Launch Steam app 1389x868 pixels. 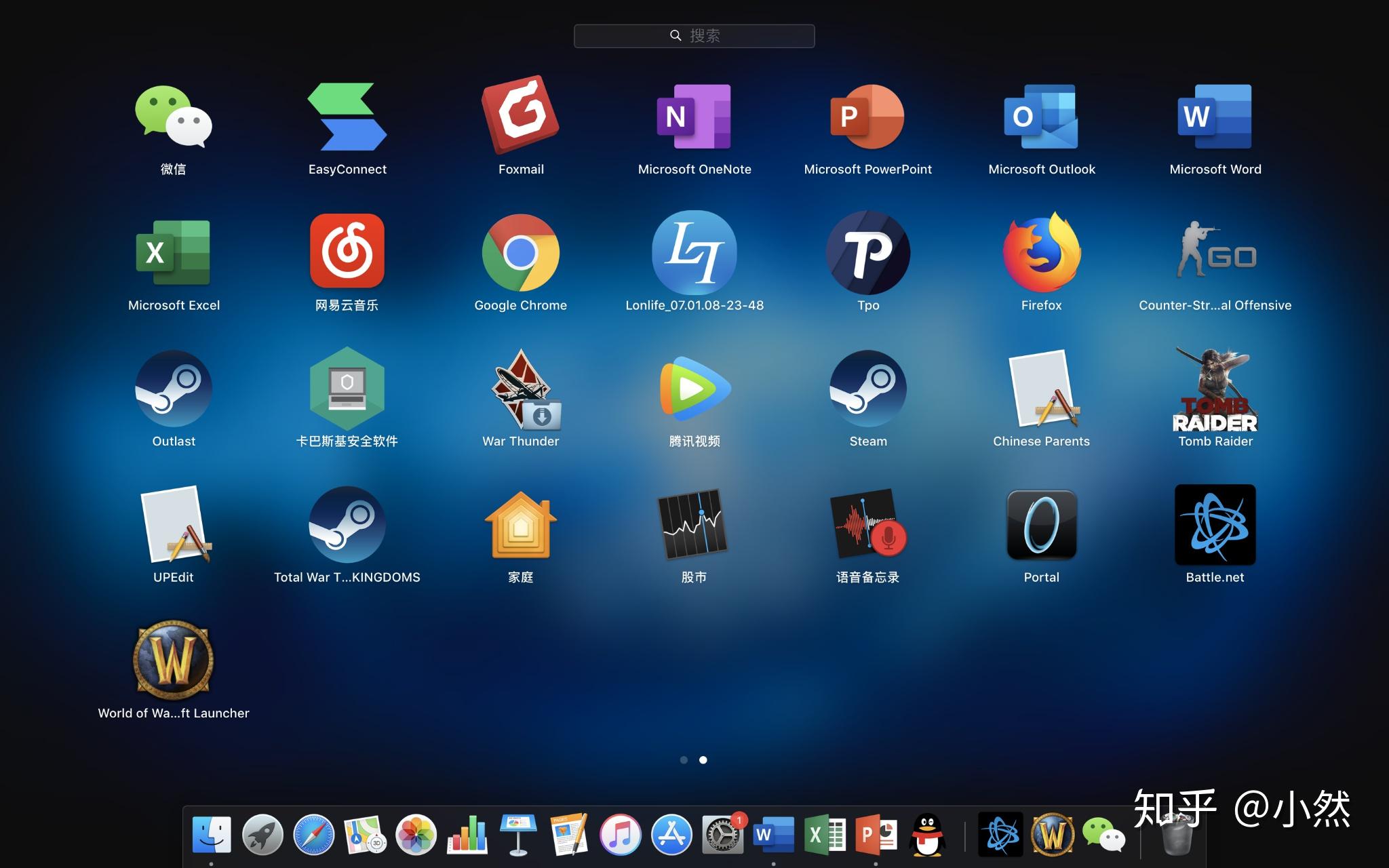(867, 389)
